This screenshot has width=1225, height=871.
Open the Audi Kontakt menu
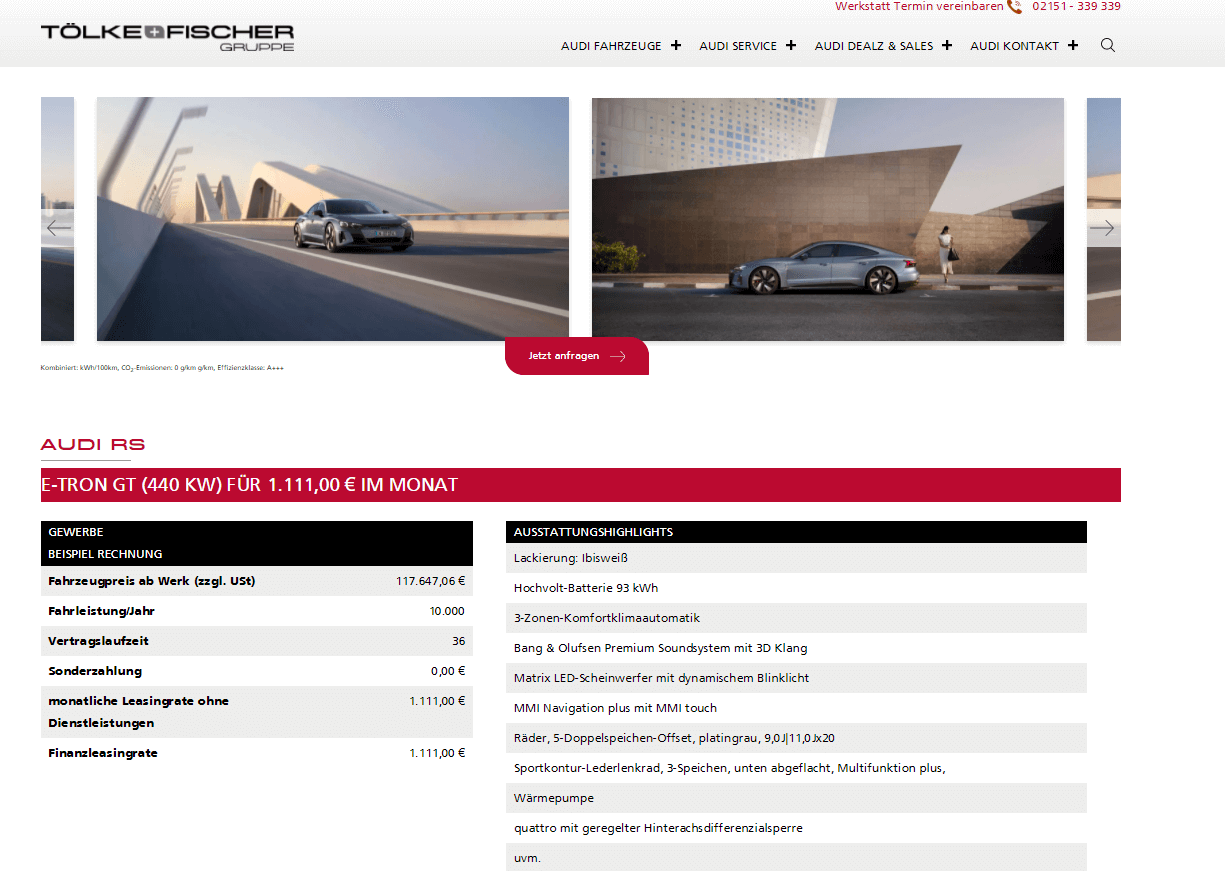1014,46
